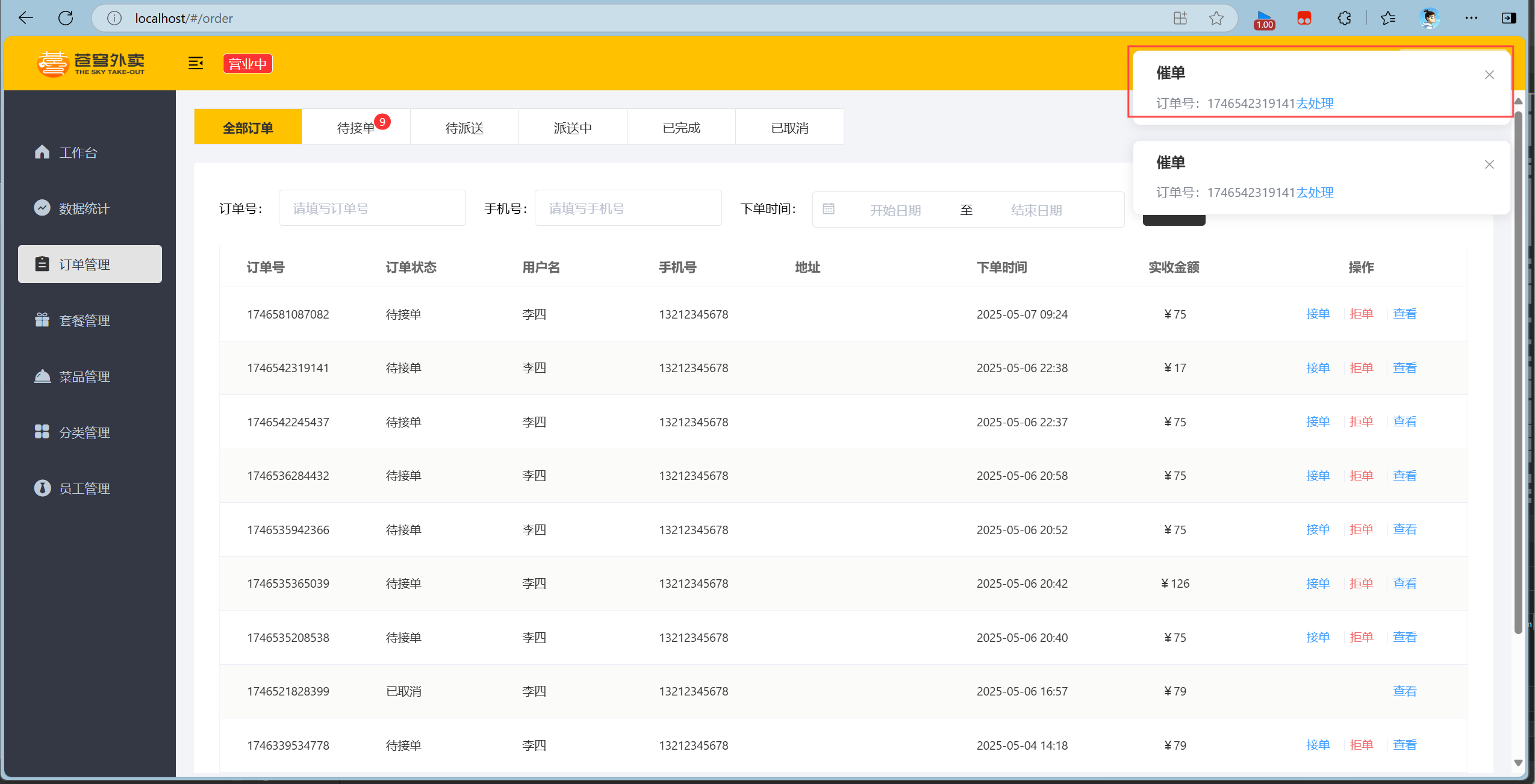This screenshot has width=1535, height=784.
Task: Click the 套餐管理 gift icon
Action: click(42, 320)
